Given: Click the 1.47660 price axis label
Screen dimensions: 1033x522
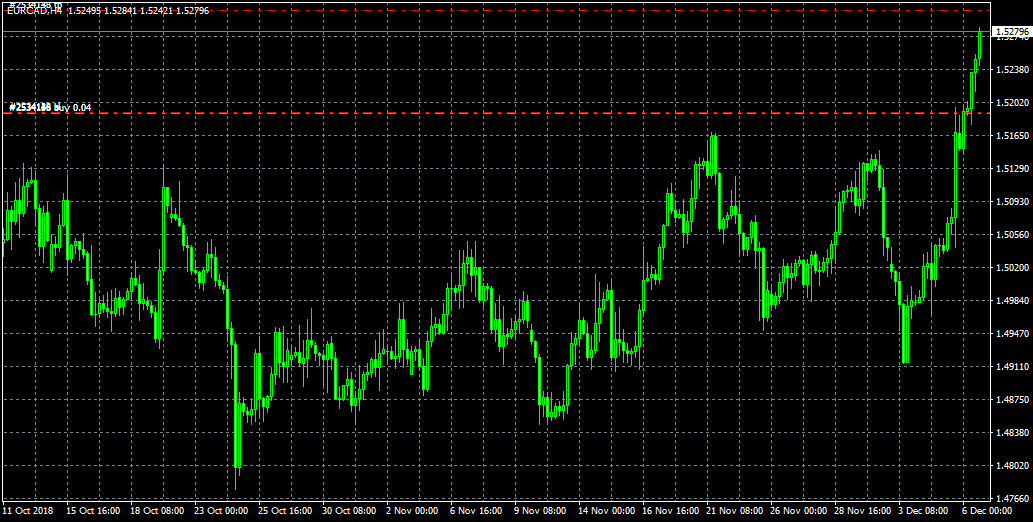Looking at the screenshot, I should [1013, 498].
